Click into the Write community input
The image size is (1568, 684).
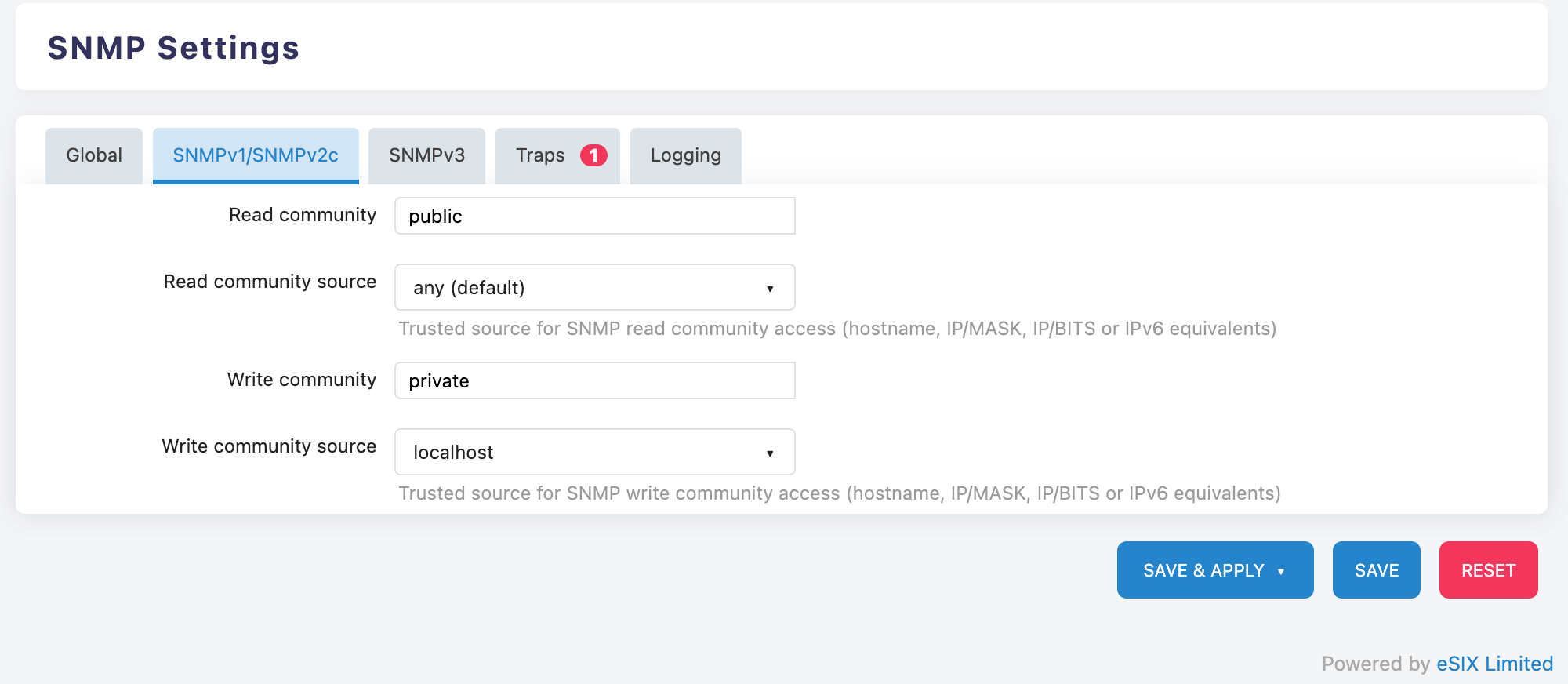coord(594,380)
